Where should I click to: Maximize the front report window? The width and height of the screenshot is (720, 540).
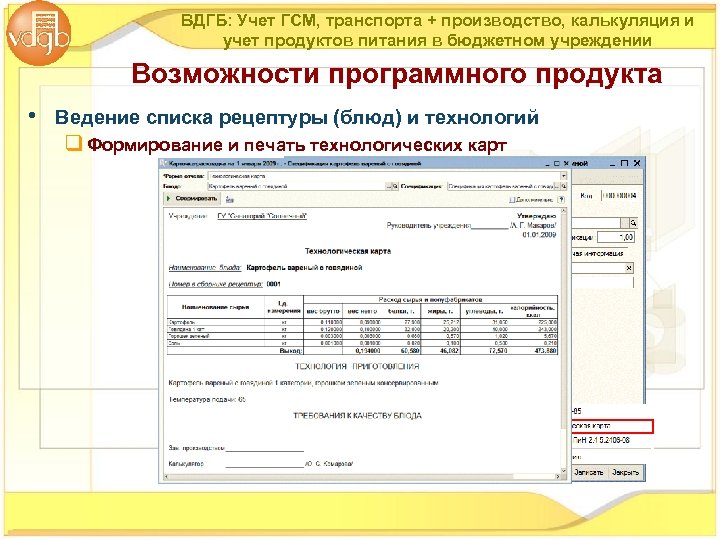tap(557, 164)
